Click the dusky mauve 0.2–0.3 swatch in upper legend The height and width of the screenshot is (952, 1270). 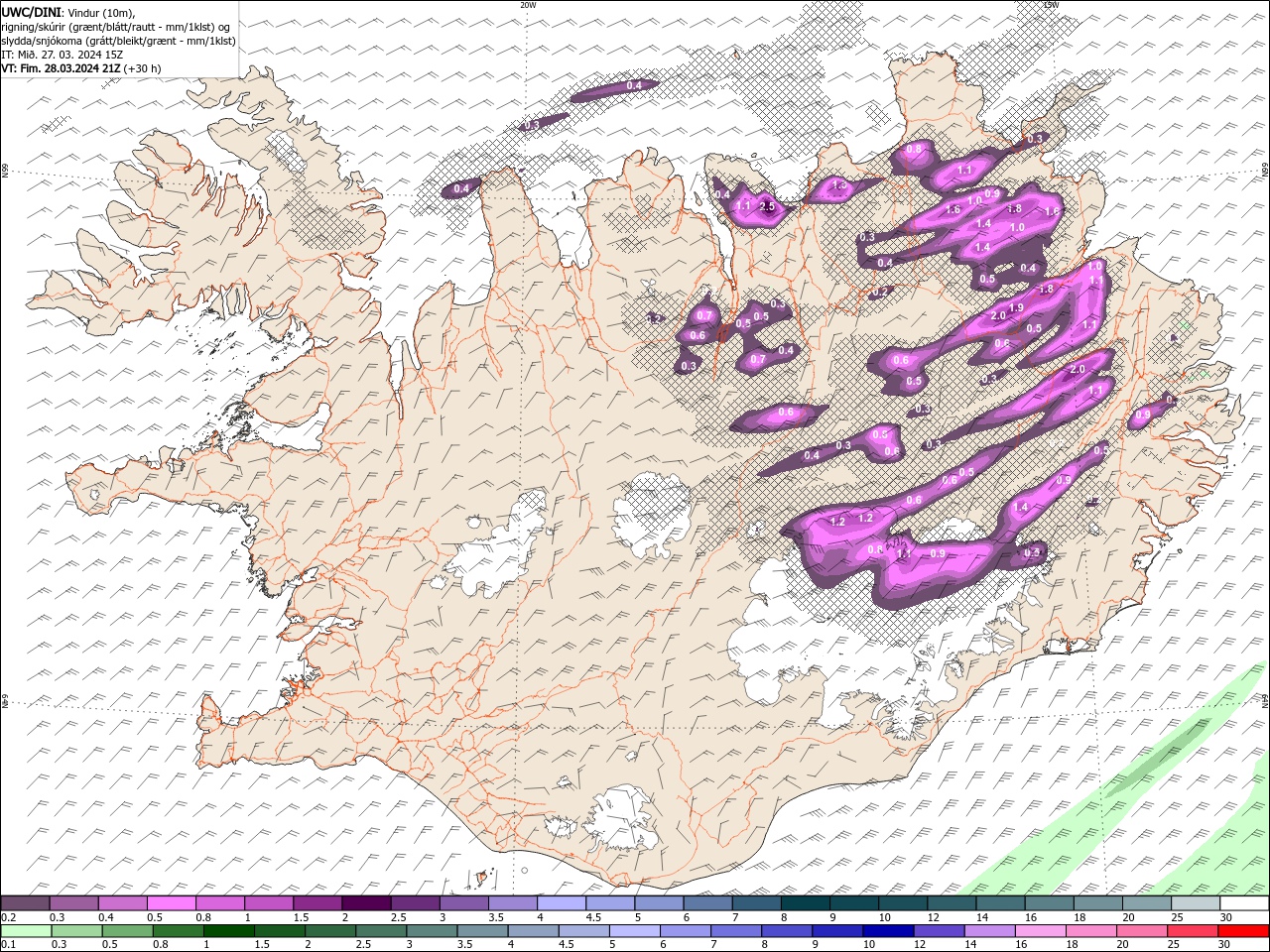point(25,902)
